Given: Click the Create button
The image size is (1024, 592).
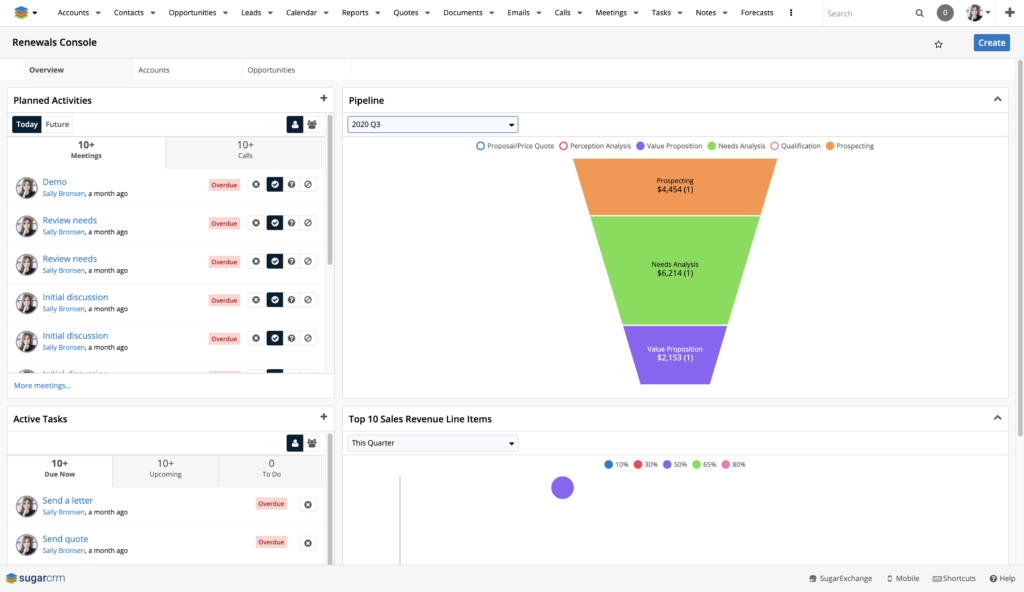Looking at the screenshot, I should pos(991,43).
